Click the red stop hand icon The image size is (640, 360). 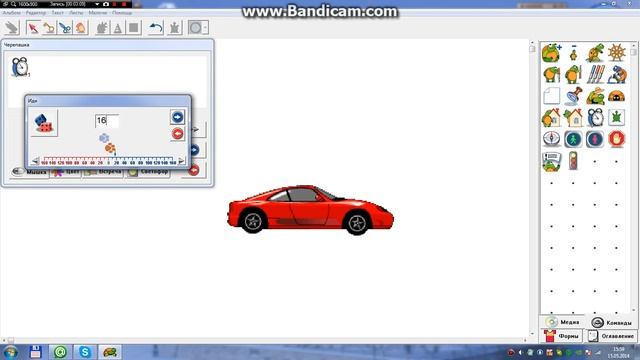click(617, 139)
